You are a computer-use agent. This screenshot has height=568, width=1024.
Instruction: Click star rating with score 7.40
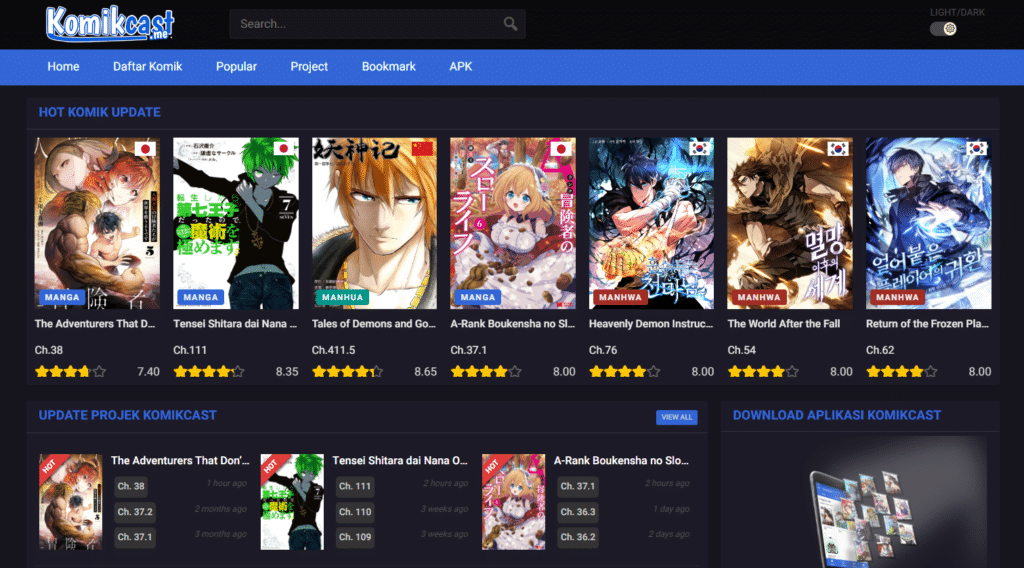71,371
